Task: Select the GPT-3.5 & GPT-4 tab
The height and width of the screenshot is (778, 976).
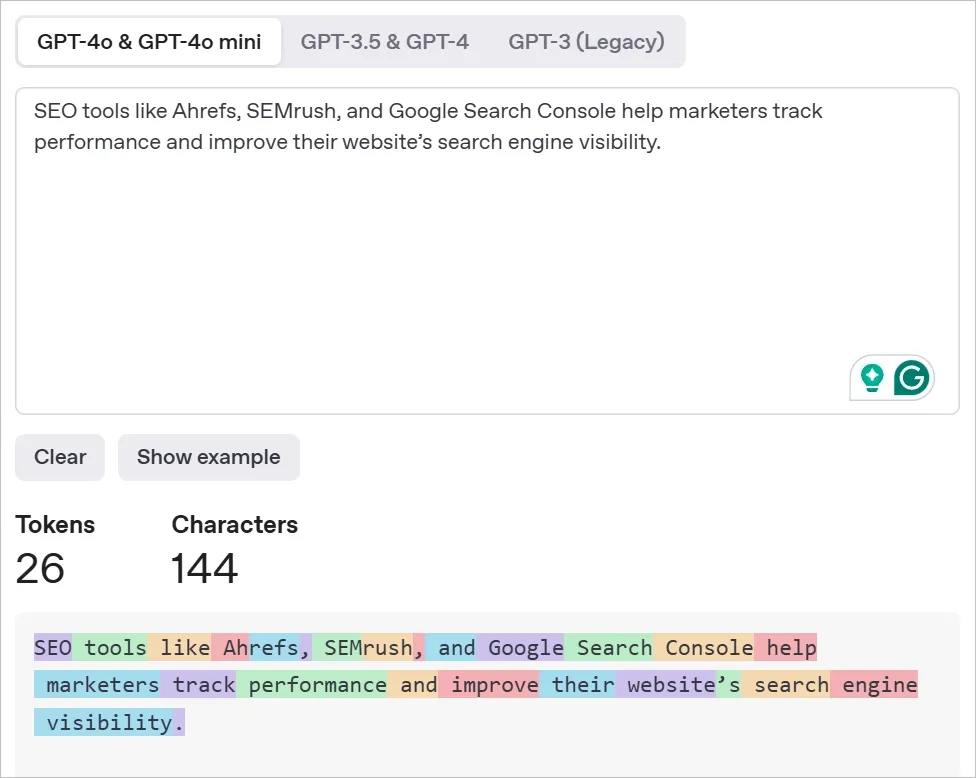Action: (385, 42)
